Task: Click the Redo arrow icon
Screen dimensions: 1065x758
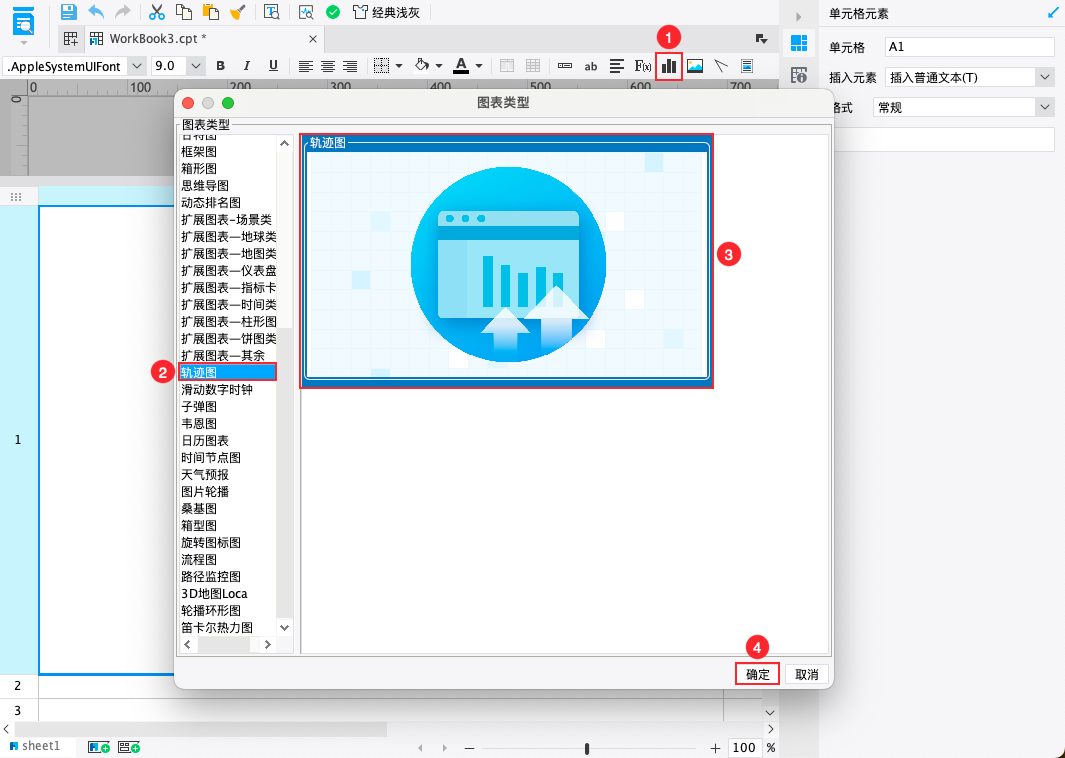Action: (122, 12)
